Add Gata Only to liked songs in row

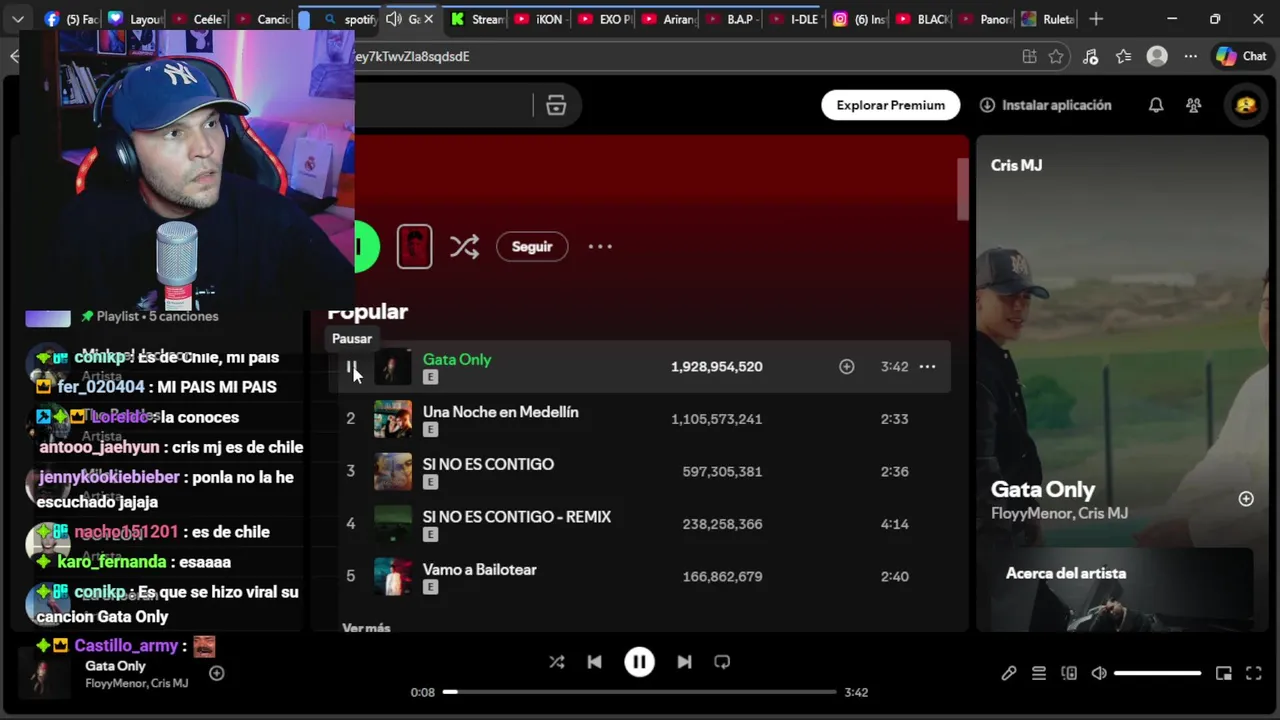846,367
